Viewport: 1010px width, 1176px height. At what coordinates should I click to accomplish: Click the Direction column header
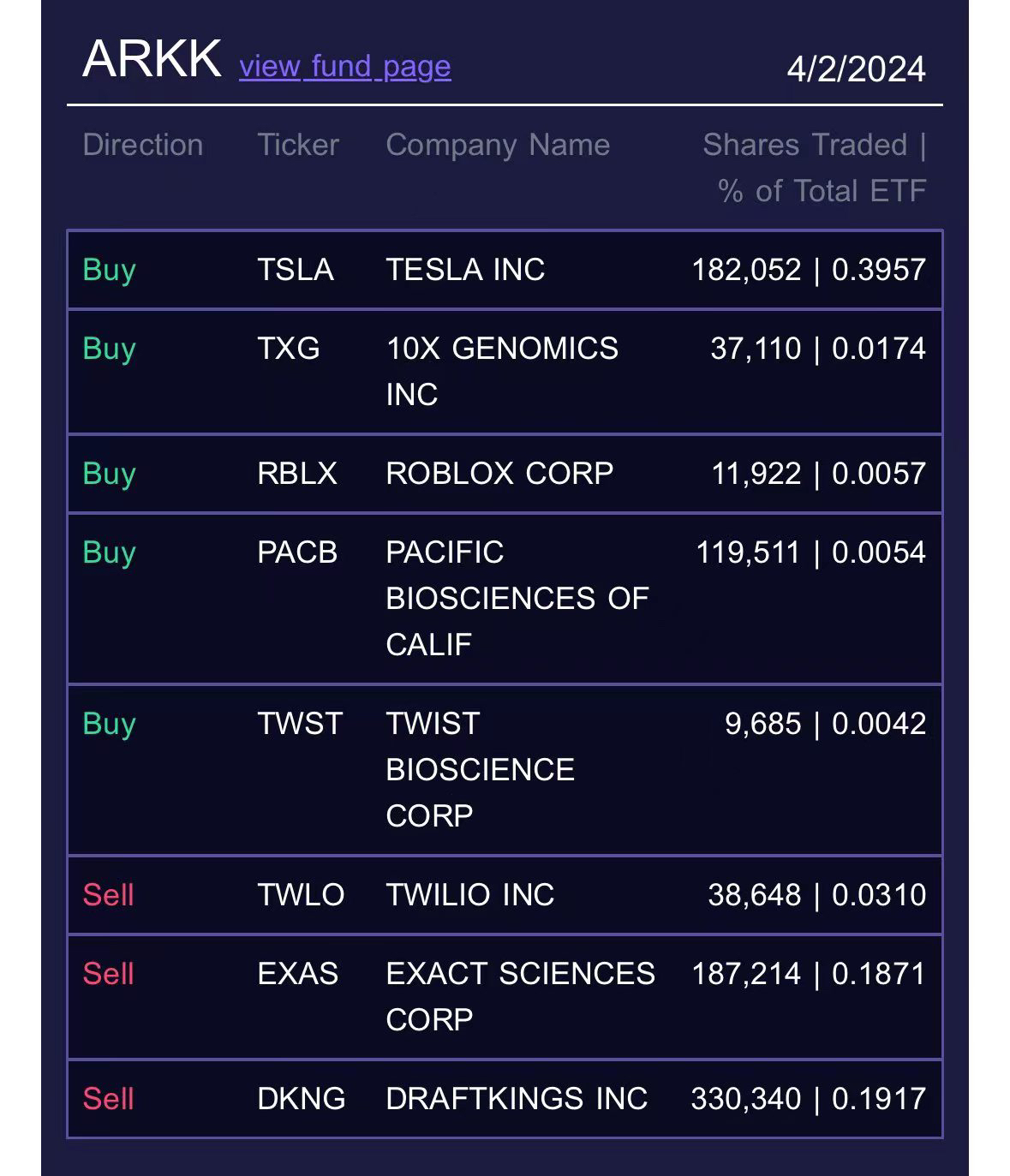coord(143,145)
